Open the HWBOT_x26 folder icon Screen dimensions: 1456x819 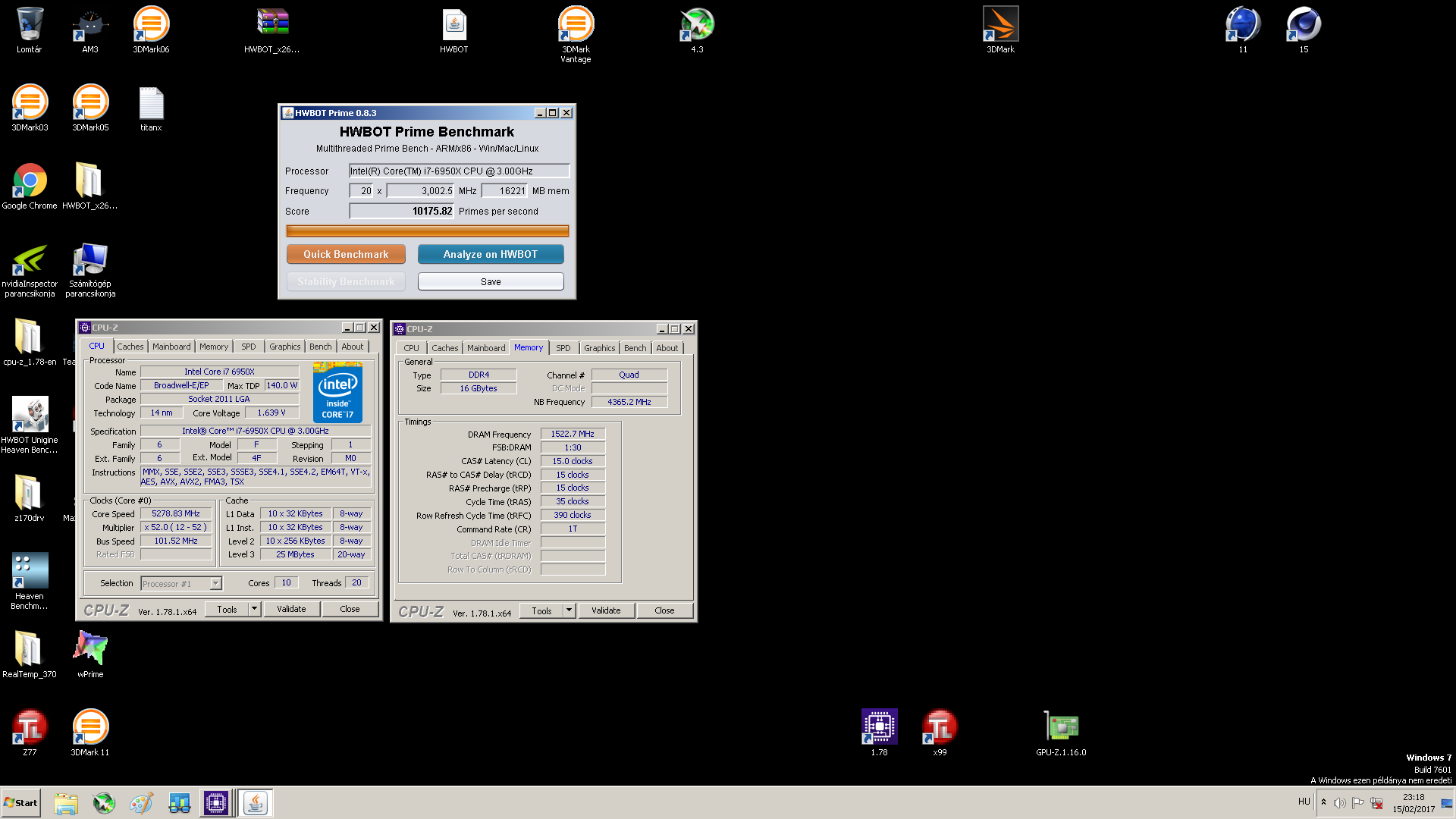tap(90, 187)
